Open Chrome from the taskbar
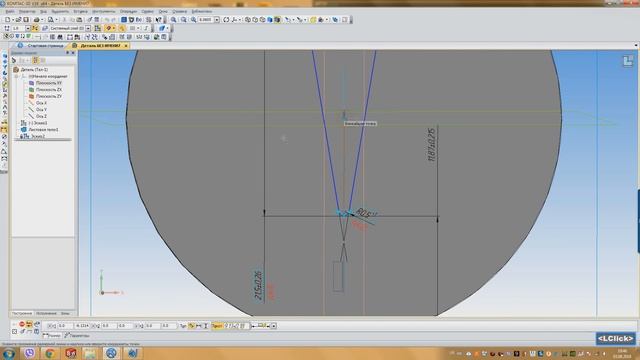Image resolution: width=640 pixels, height=360 pixels. [50, 353]
